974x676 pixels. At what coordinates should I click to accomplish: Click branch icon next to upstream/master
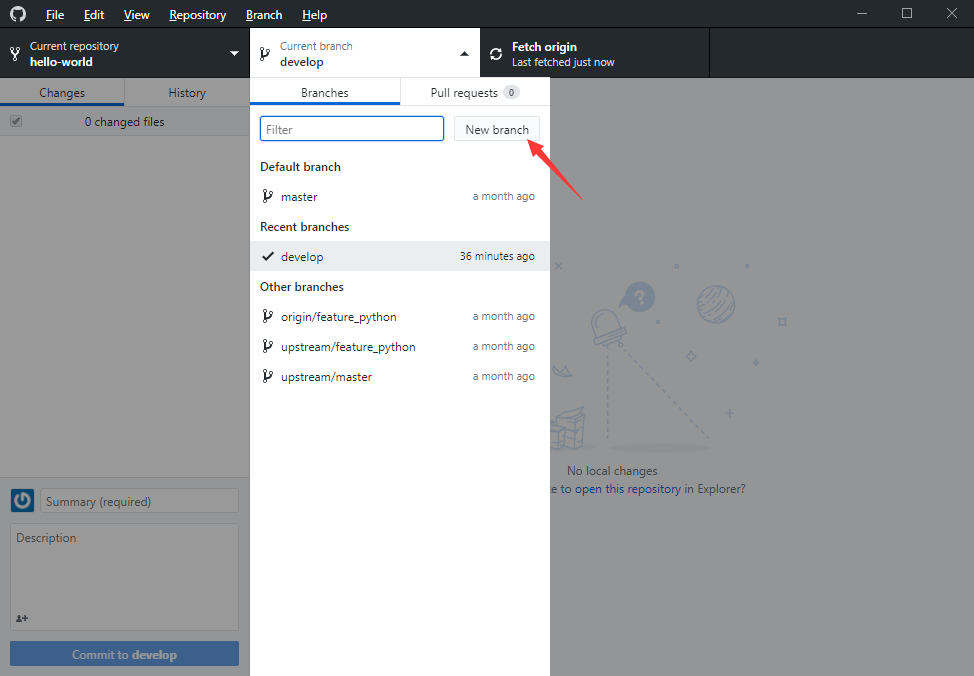tap(268, 376)
